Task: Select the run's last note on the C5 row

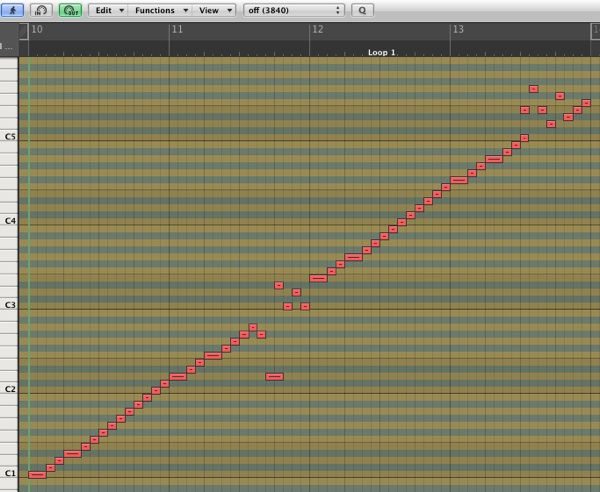Action: click(x=525, y=138)
